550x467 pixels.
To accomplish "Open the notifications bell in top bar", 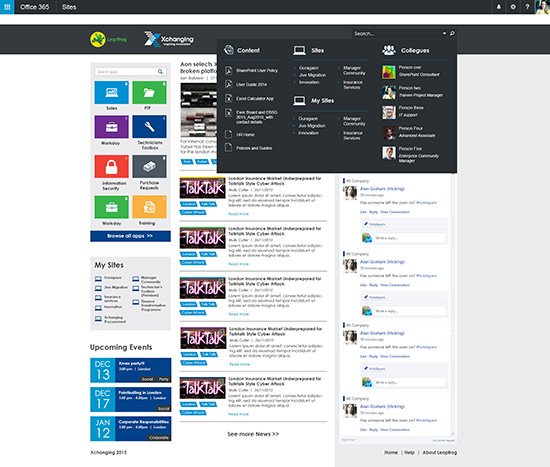I will (498, 7).
